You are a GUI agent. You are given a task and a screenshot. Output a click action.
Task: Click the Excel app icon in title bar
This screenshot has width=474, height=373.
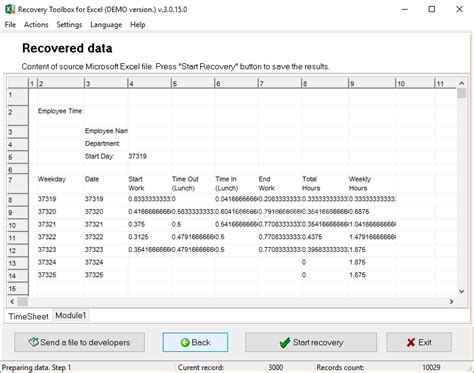(10, 9)
